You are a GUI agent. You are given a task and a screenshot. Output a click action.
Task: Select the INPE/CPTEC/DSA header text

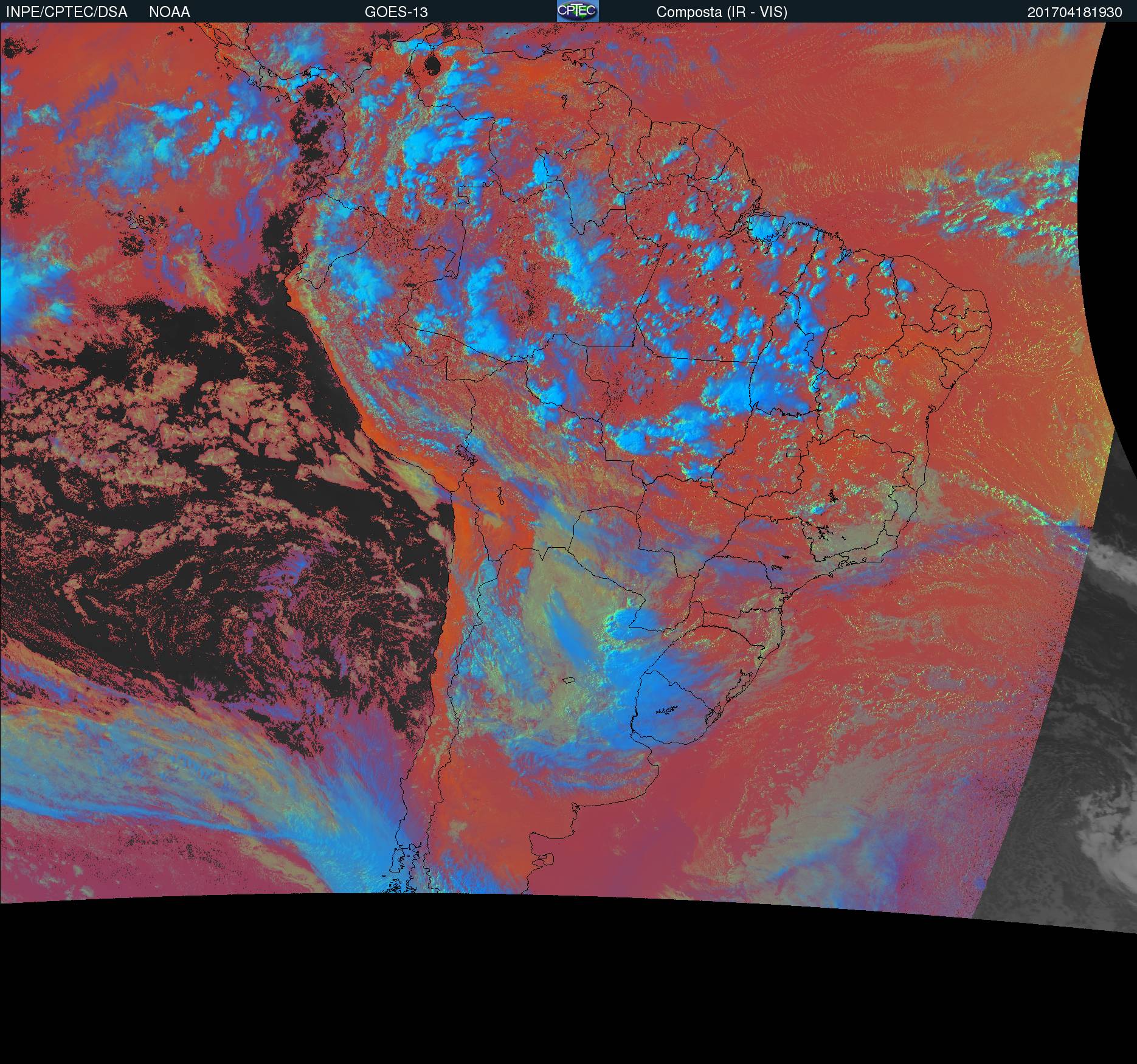click(67, 12)
